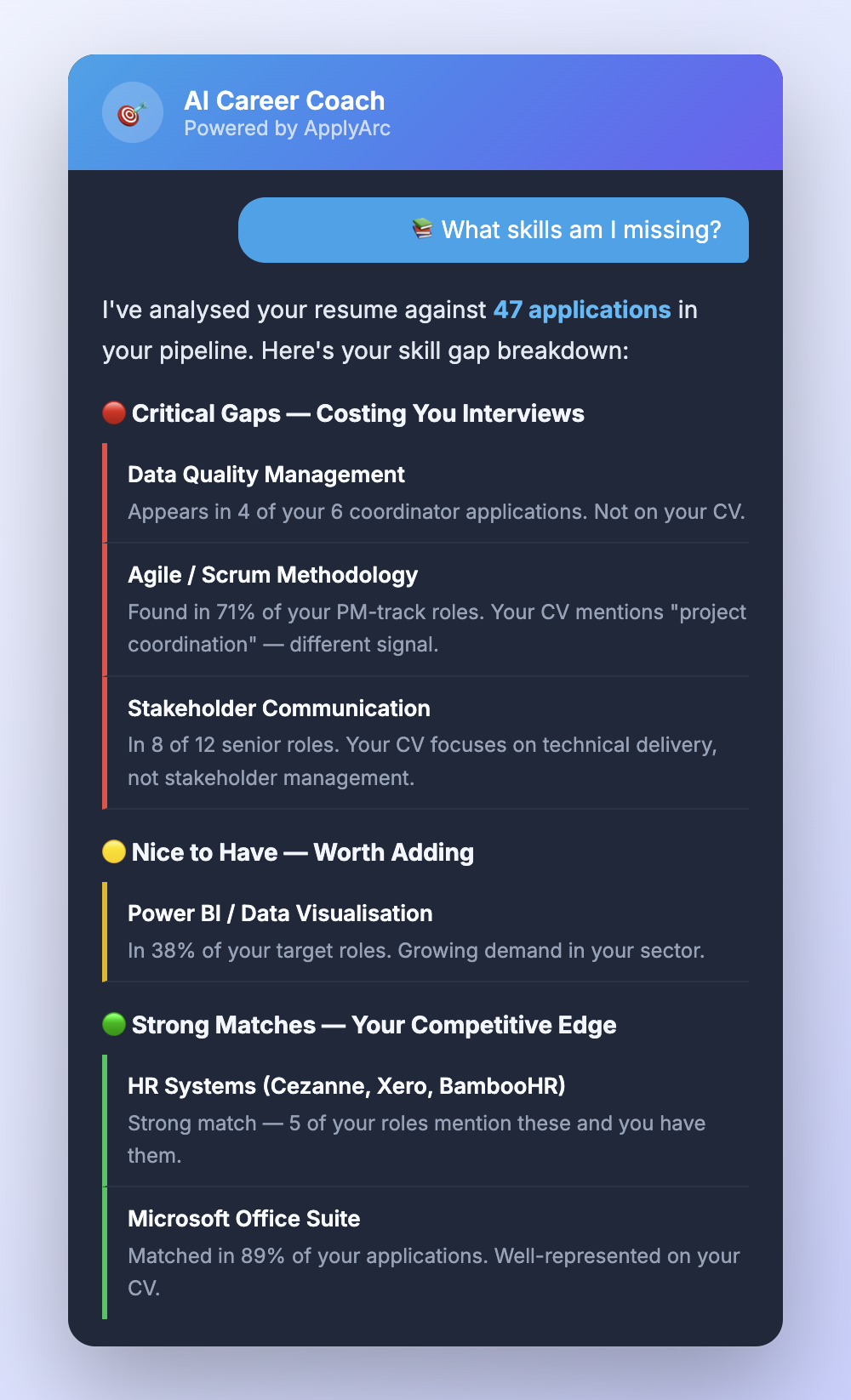Click the What skills am I missing bubble
This screenshot has width=851, height=1400.
[x=494, y=230]
